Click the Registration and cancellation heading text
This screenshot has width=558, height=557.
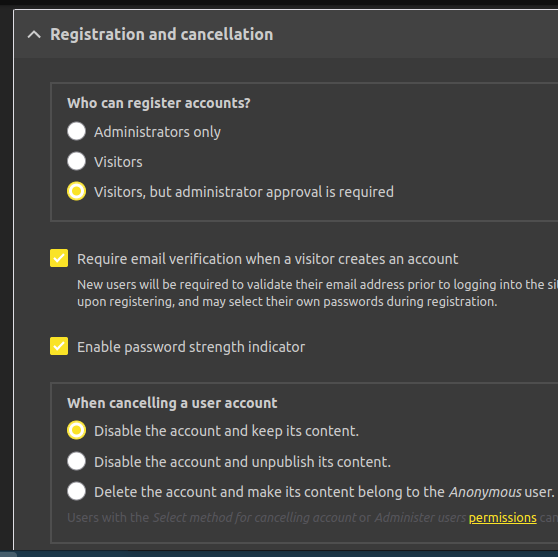pos(162,35)
